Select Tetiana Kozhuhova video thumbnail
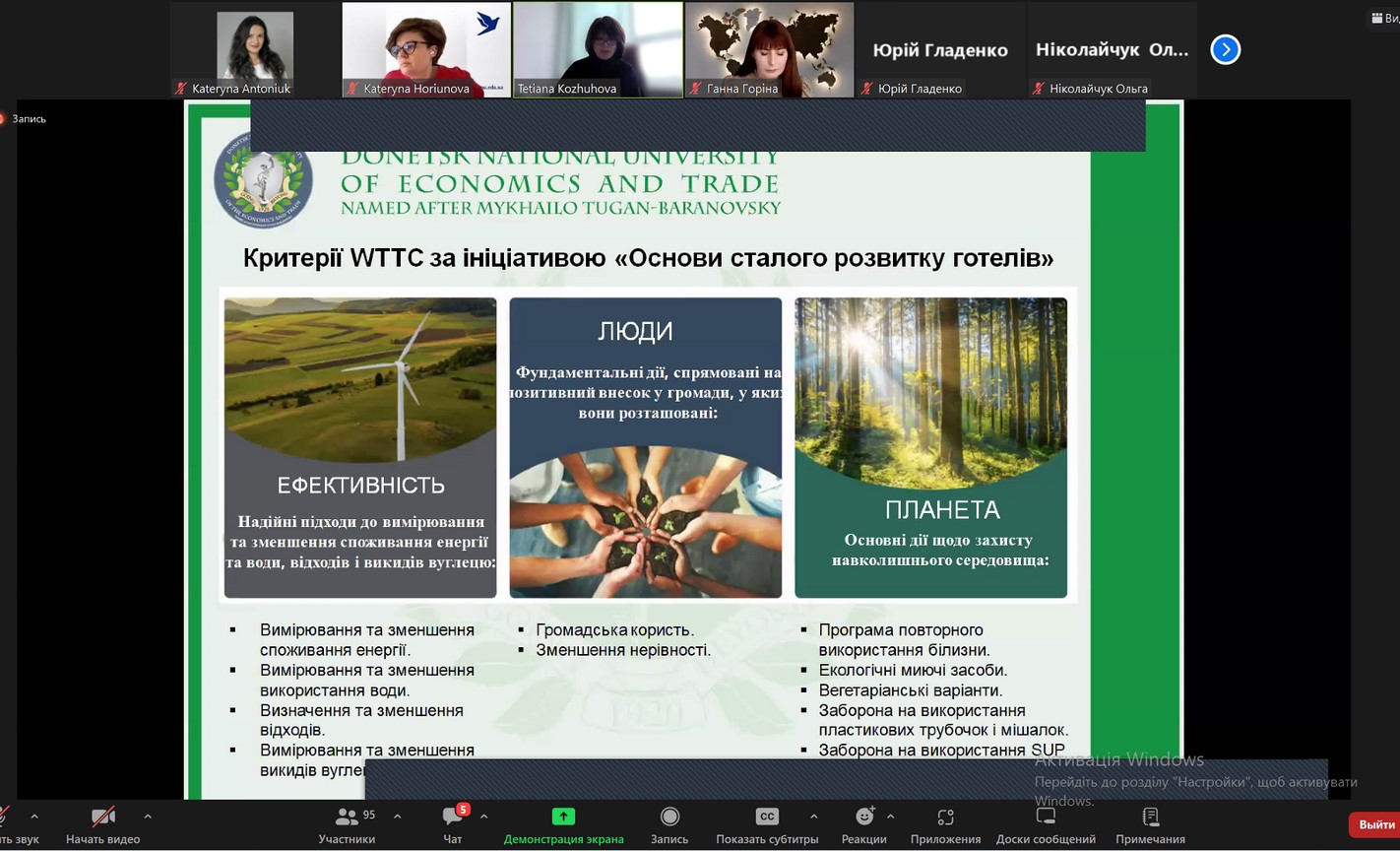1400x851 pixels. pyautogui.click(x=598, y=49)
